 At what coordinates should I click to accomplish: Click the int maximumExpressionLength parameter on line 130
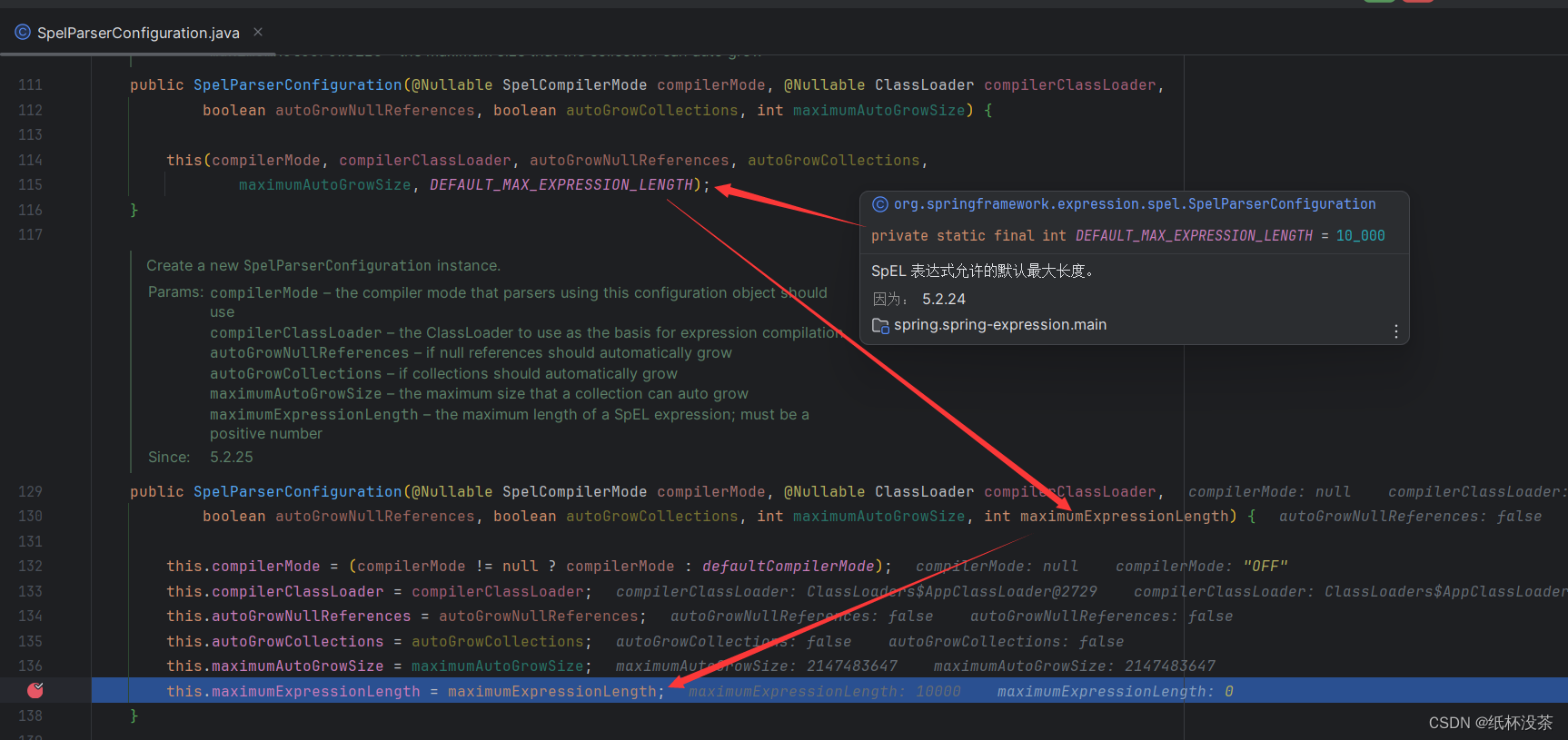pyautogui.click(x=1106, y=517)
